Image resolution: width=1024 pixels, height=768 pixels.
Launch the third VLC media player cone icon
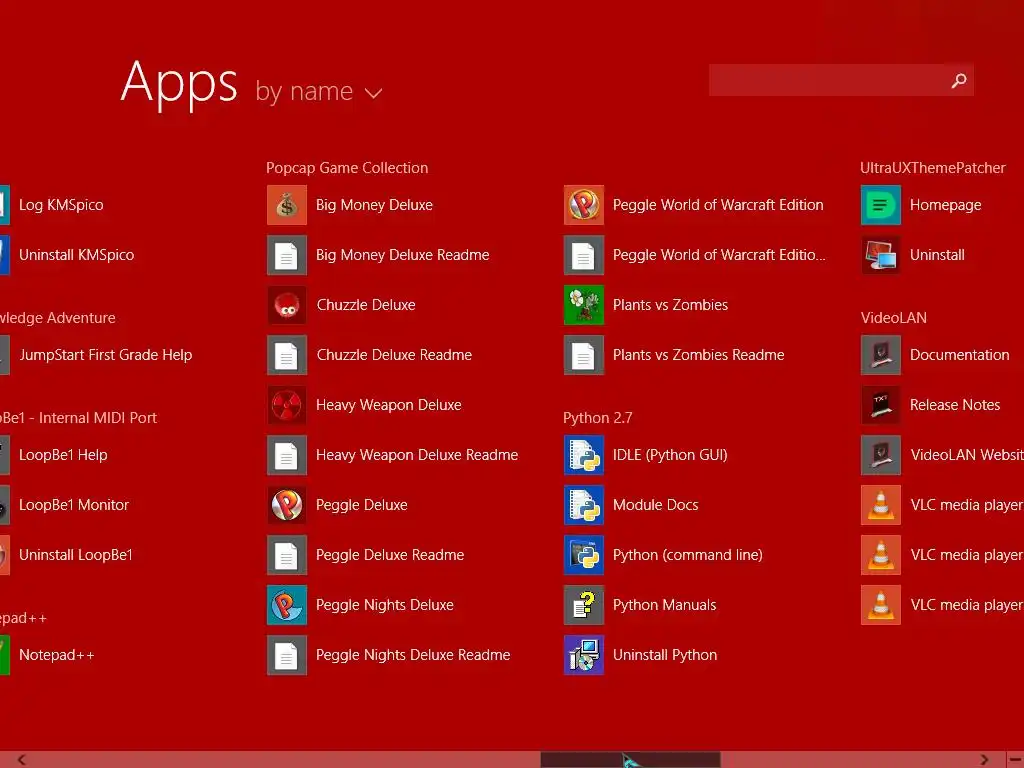881,605
